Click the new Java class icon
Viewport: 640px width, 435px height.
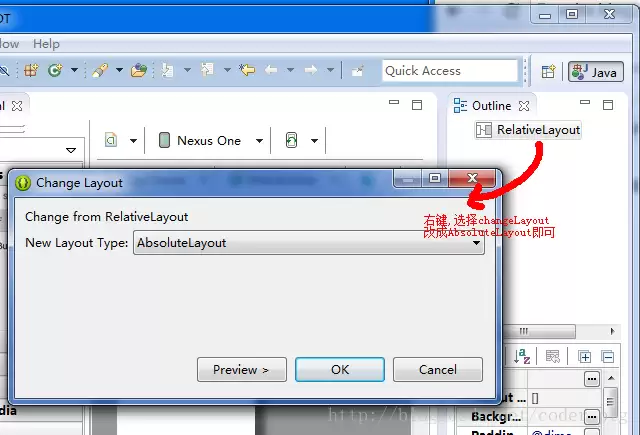(x=55, y=71)
